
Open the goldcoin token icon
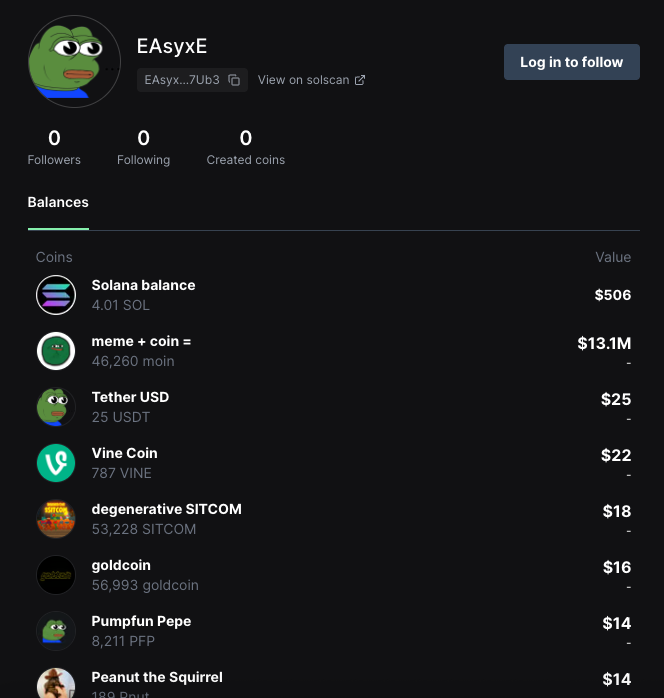point(56,575)
